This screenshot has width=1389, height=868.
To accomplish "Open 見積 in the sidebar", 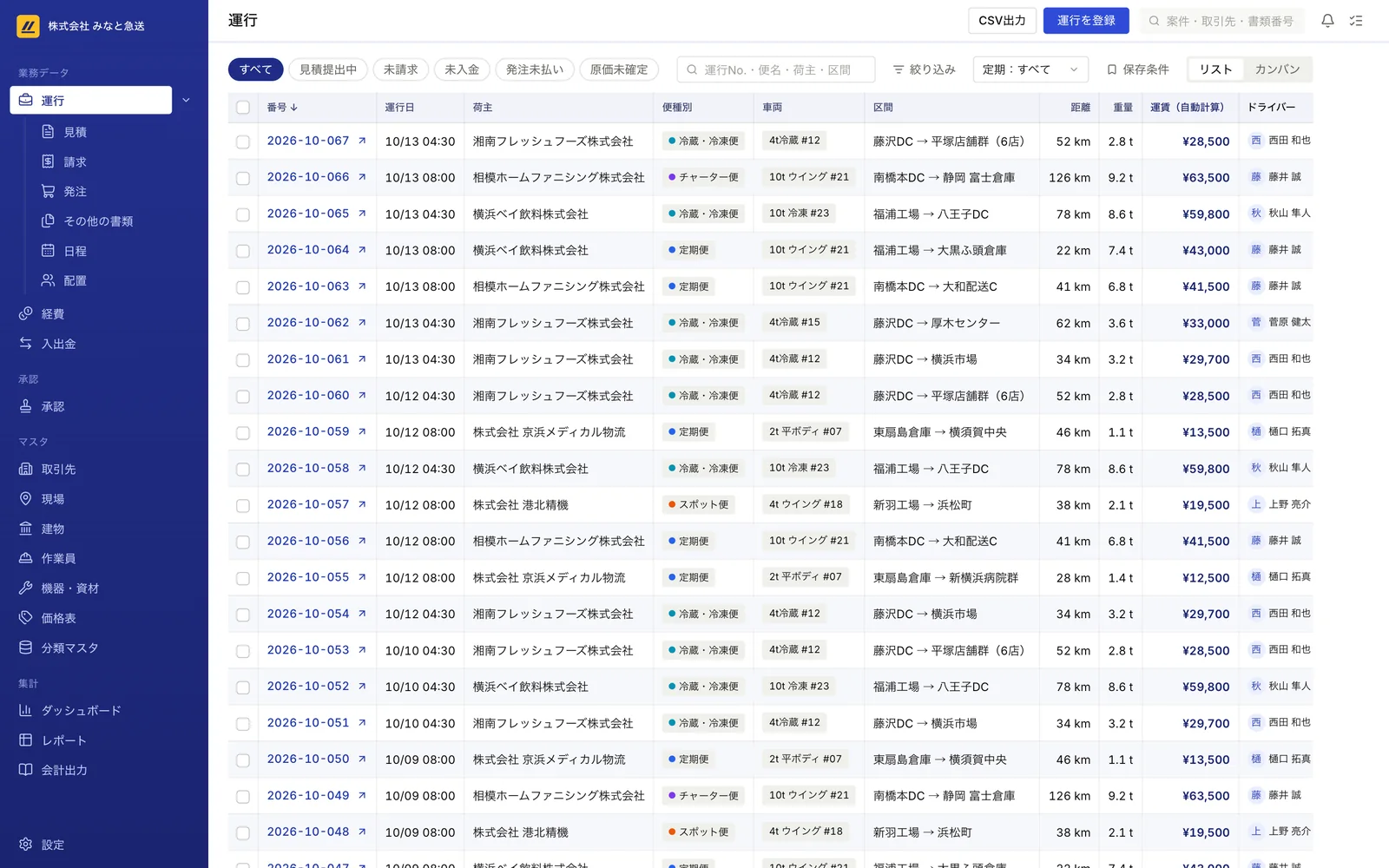I will (x=76, y=132).
